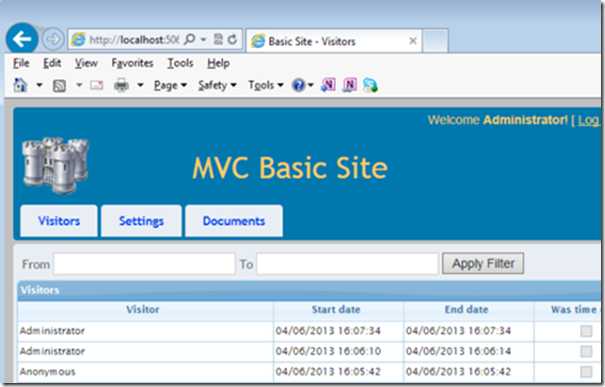Open a new blank browser tab
This screenshot has width=605, height=387.
[435, 41]
